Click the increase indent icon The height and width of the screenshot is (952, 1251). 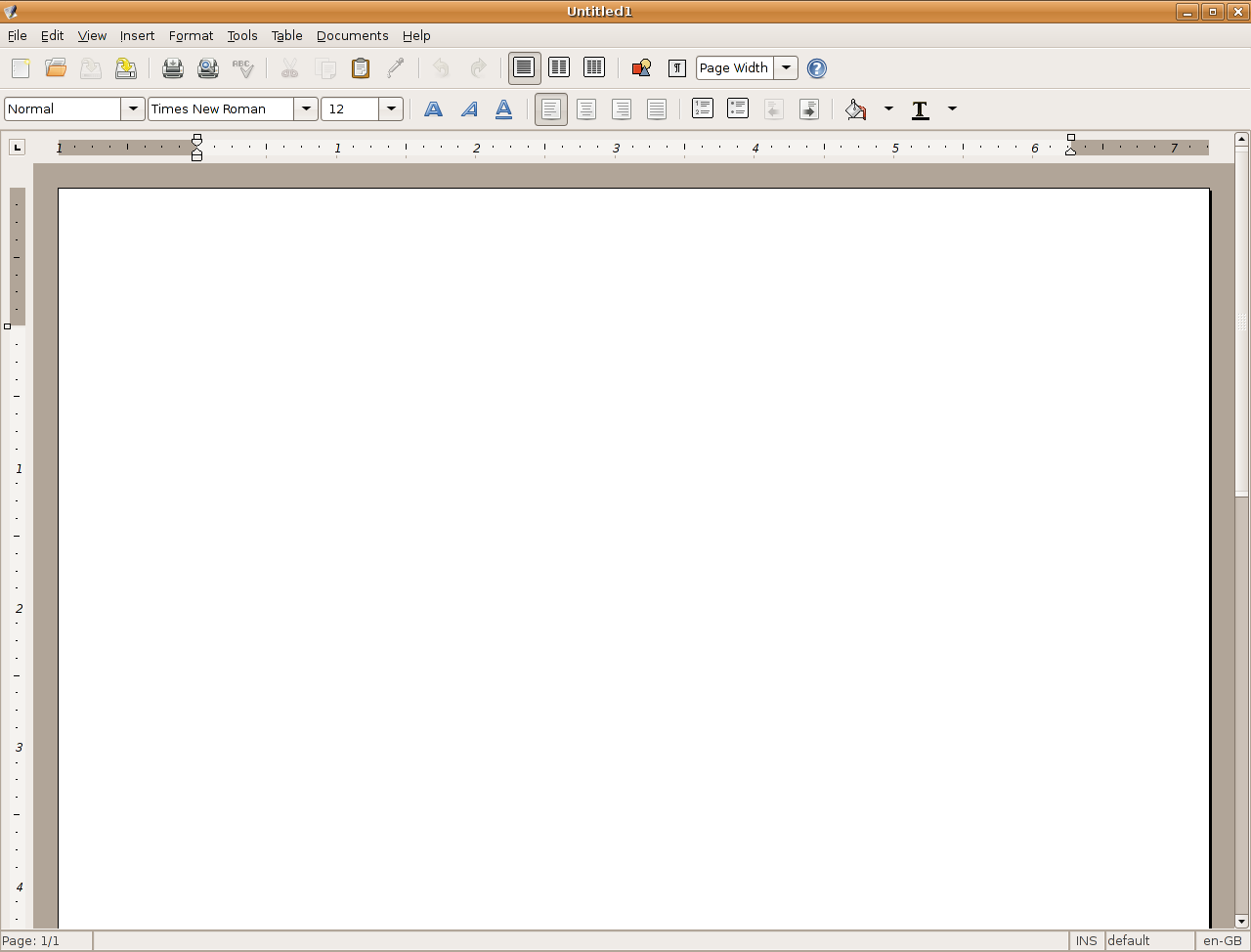pos(808,108)
